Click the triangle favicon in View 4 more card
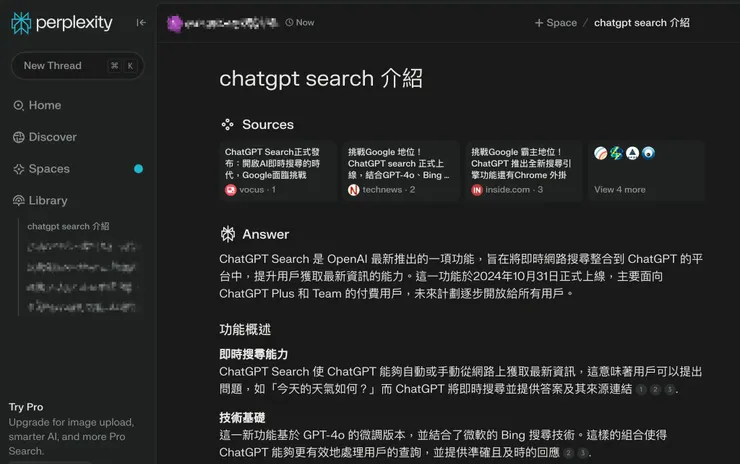 click(x=632, y=153)
